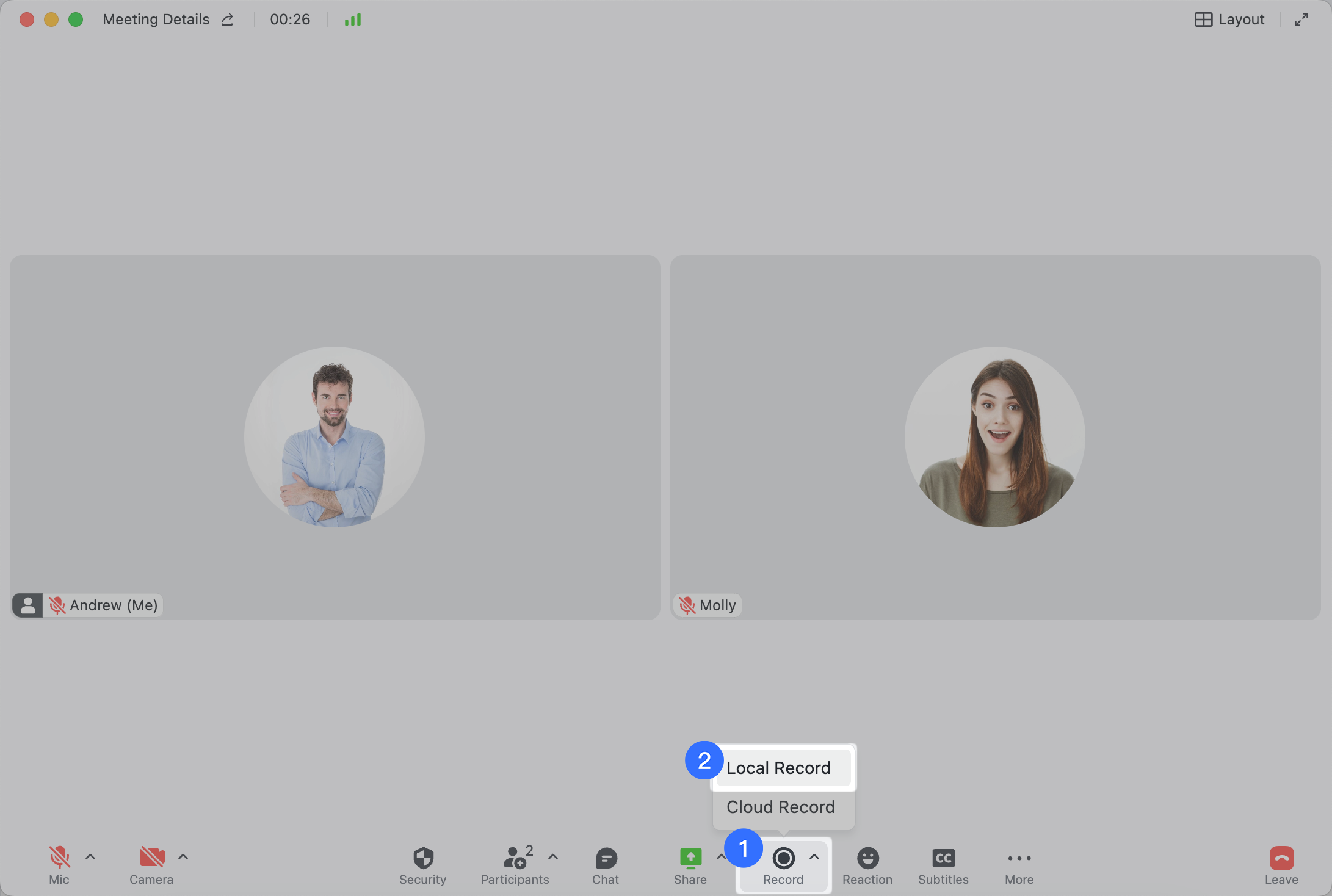
Task: Choose Cloud Record option
Action: (780, 807)
